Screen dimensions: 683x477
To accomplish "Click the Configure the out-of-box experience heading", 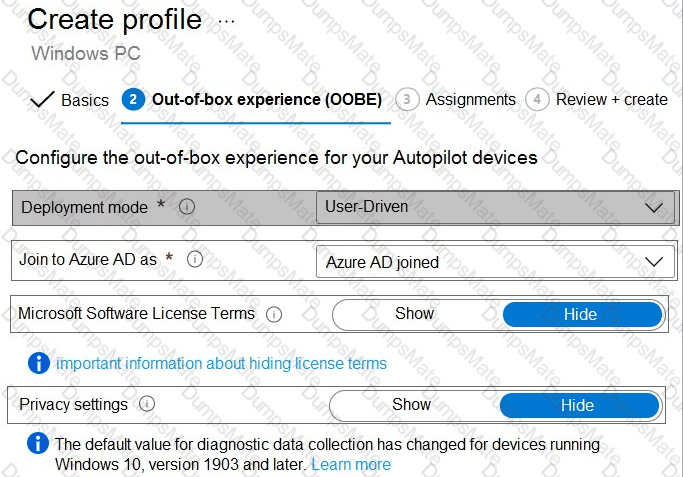I will point(277,158).
